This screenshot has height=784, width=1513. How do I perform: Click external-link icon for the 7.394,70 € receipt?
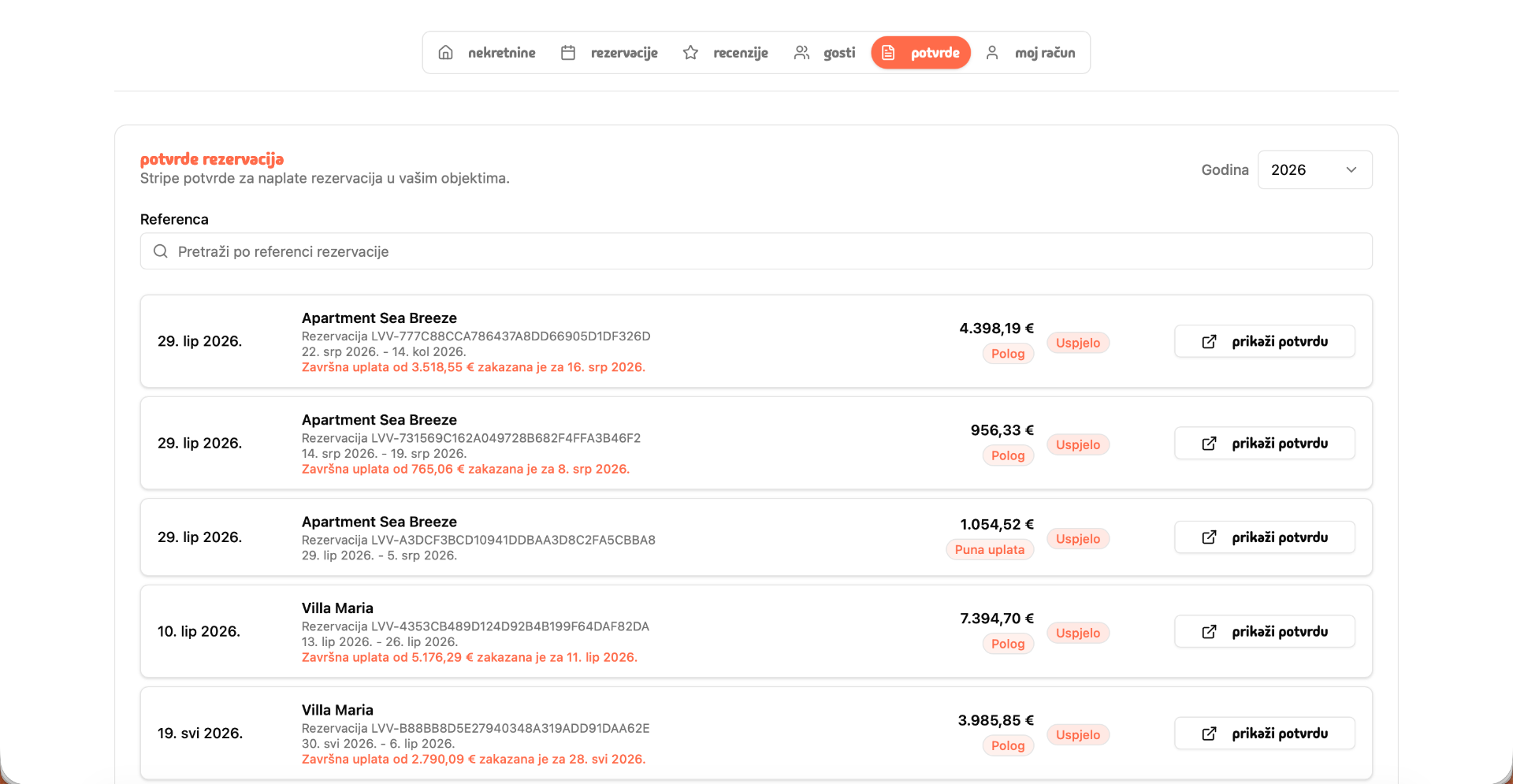pos(1209,632)
